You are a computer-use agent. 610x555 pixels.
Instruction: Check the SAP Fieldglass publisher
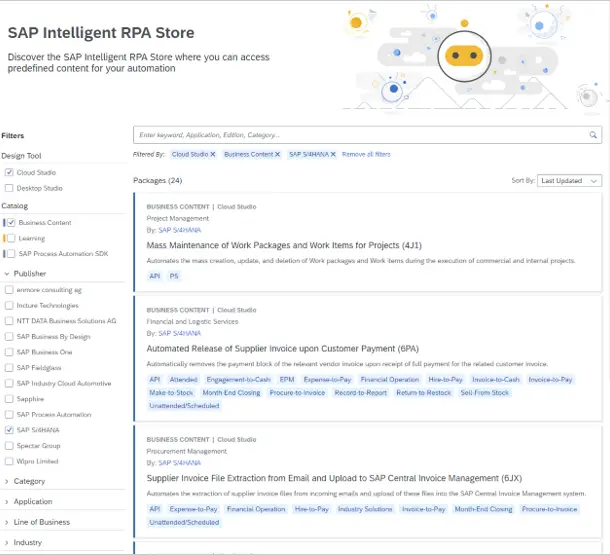[x=9, y=368]
